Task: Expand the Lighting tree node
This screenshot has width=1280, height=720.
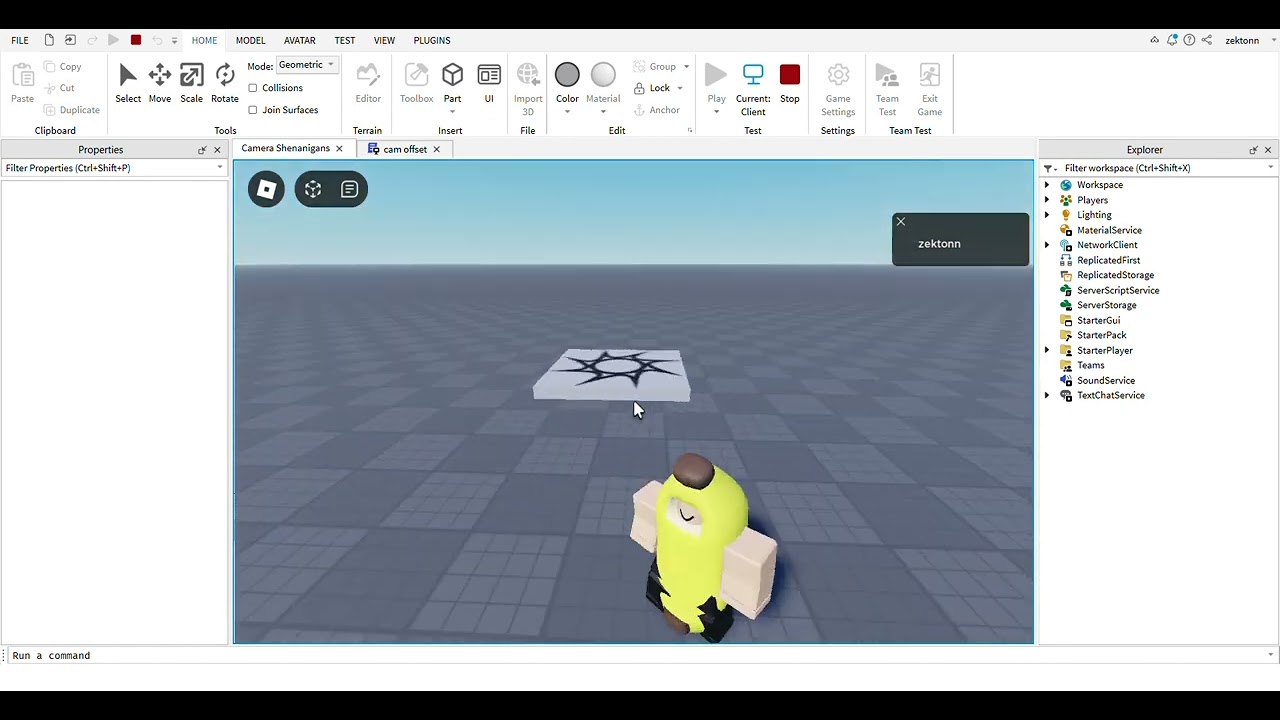Action: tap(1047, 215)
